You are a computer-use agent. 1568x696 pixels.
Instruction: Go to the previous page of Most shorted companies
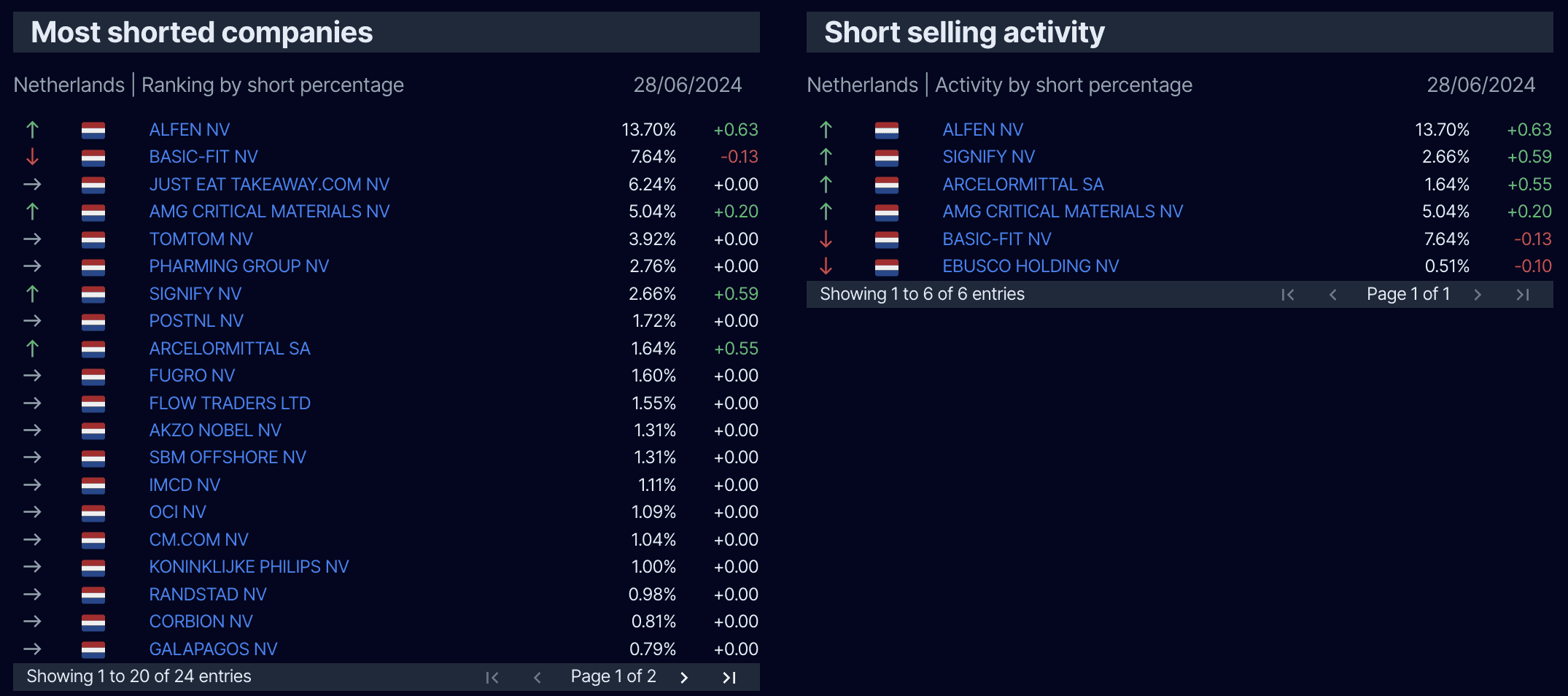point(537,678)
